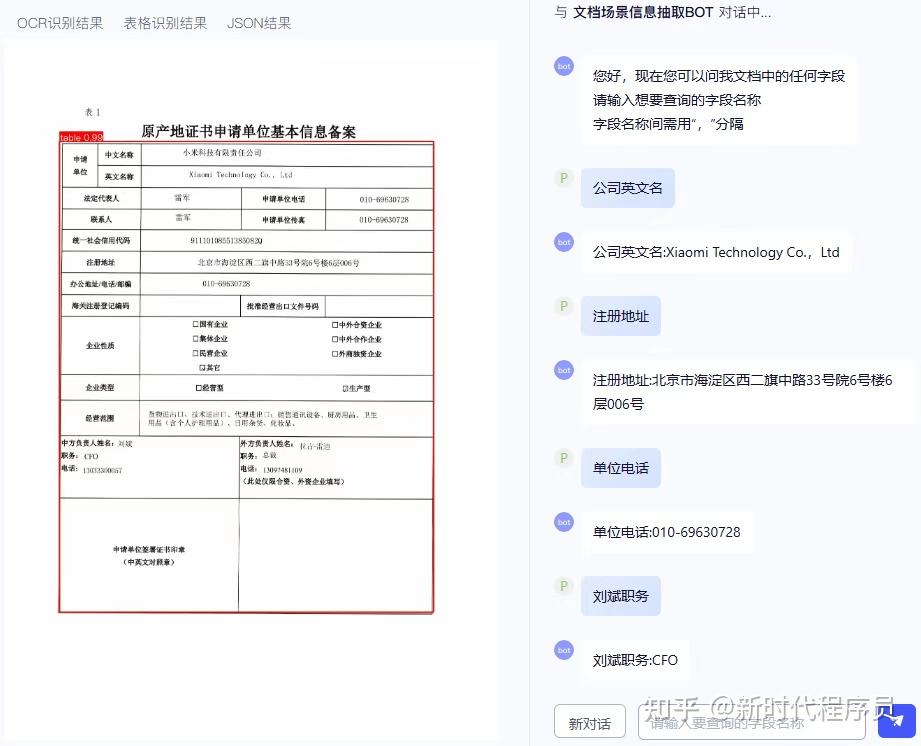Viewport: 921px width, 746px height.
Task: Open the 表格识别结果 tab
Action: (x=165, y=23)
